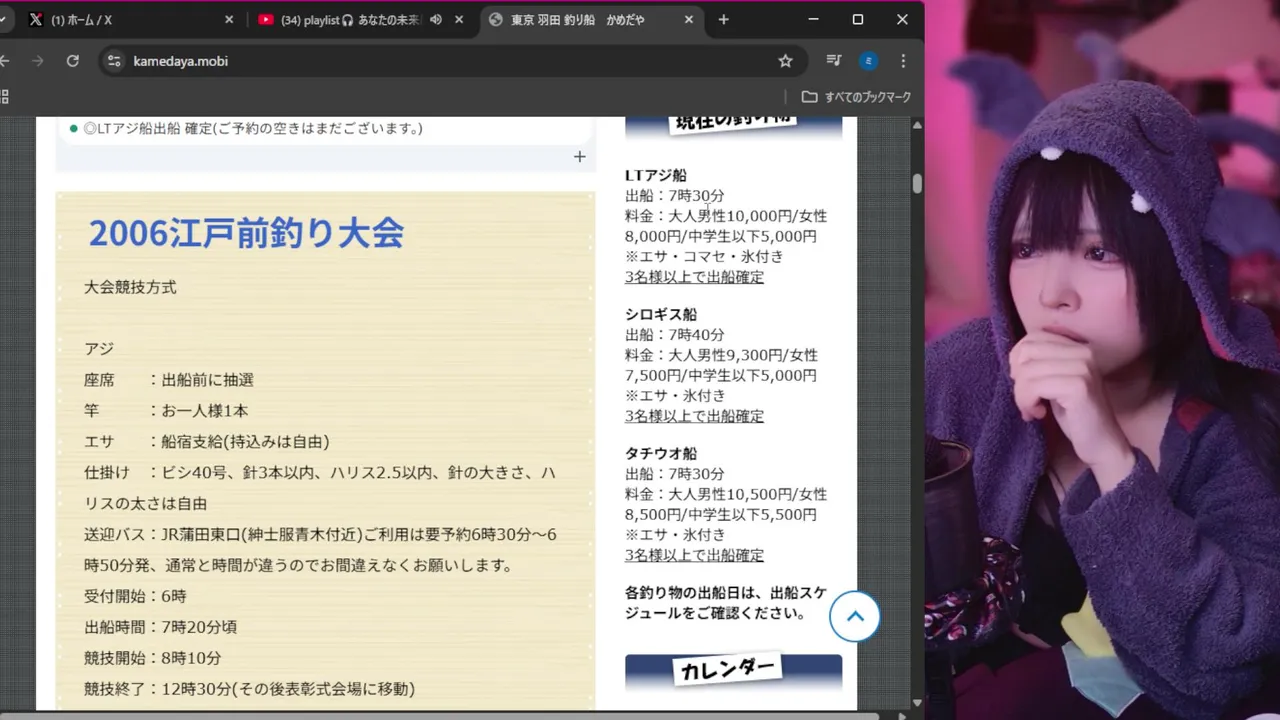Open the タチウオ船 3名様以上で出船確定 link
This screenshot has height=720, width=1280.
tap(694, 555)
